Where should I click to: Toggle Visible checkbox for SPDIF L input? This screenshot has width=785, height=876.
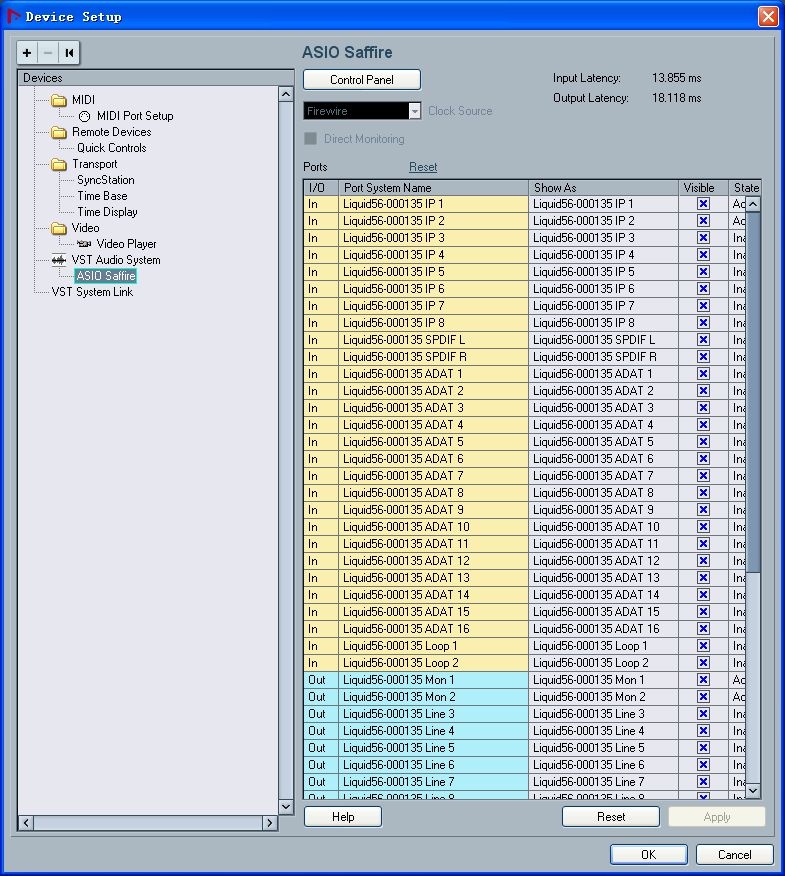point(703,340)
